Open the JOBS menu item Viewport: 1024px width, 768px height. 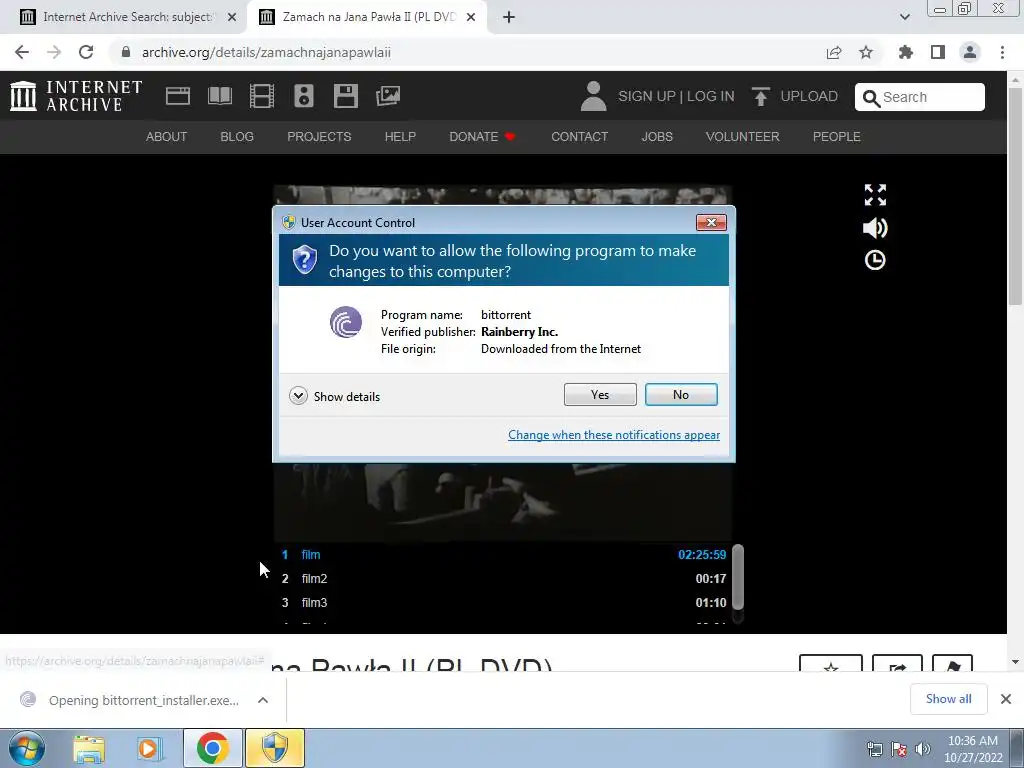pos(657,136)
